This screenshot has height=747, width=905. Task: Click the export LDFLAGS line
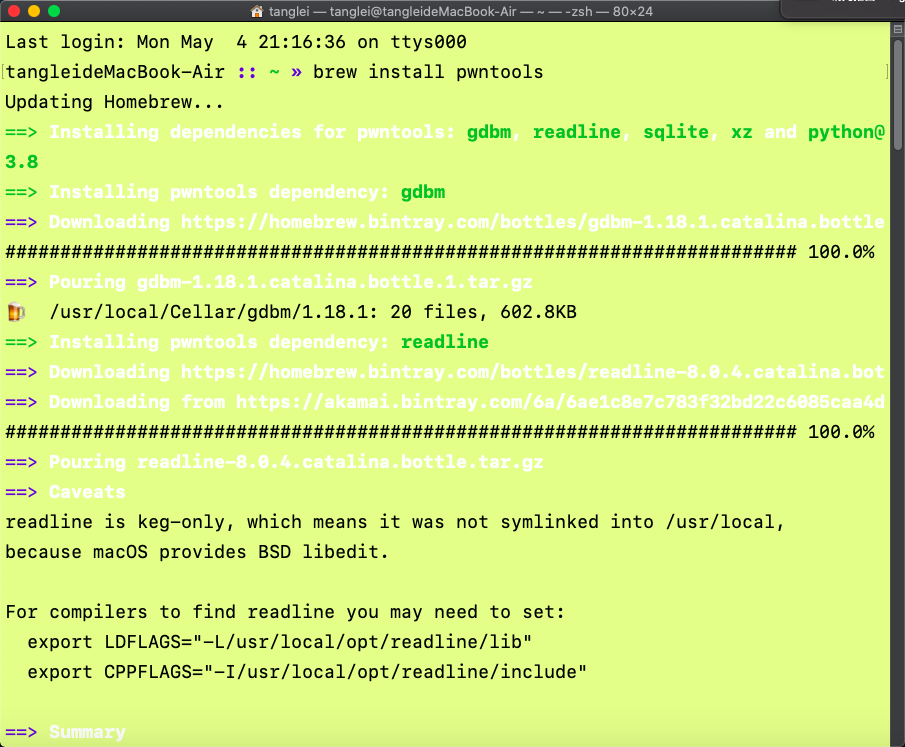click(x=279, y=642)
